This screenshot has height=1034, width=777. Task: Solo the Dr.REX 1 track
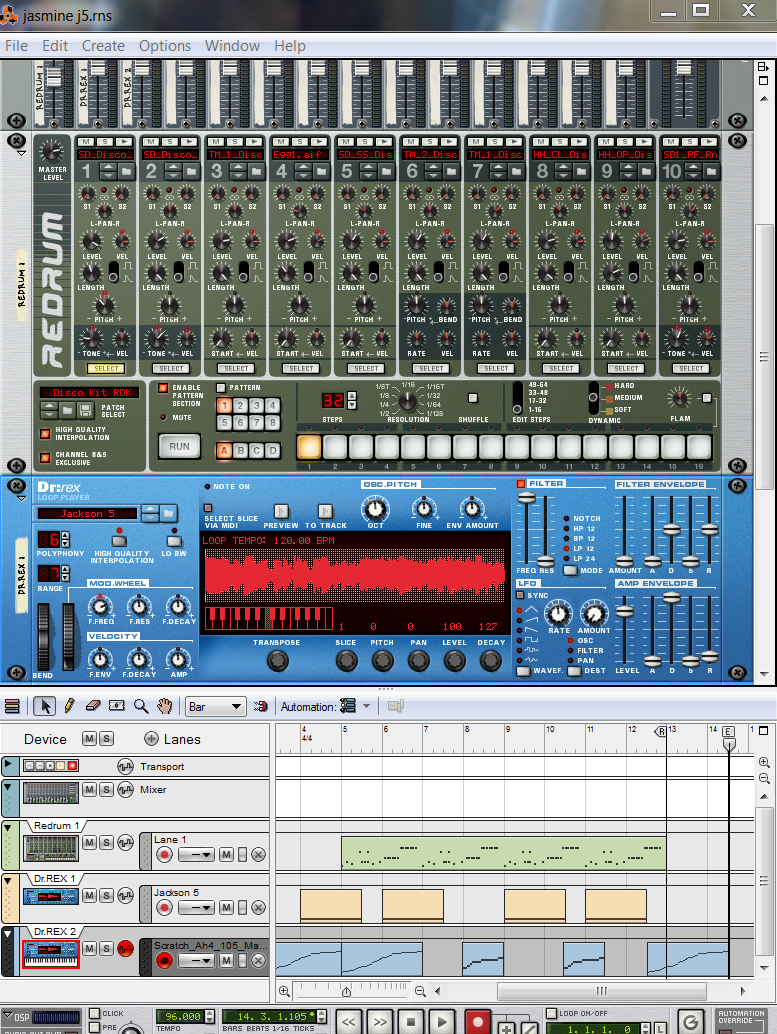click(x=106, y=896)
